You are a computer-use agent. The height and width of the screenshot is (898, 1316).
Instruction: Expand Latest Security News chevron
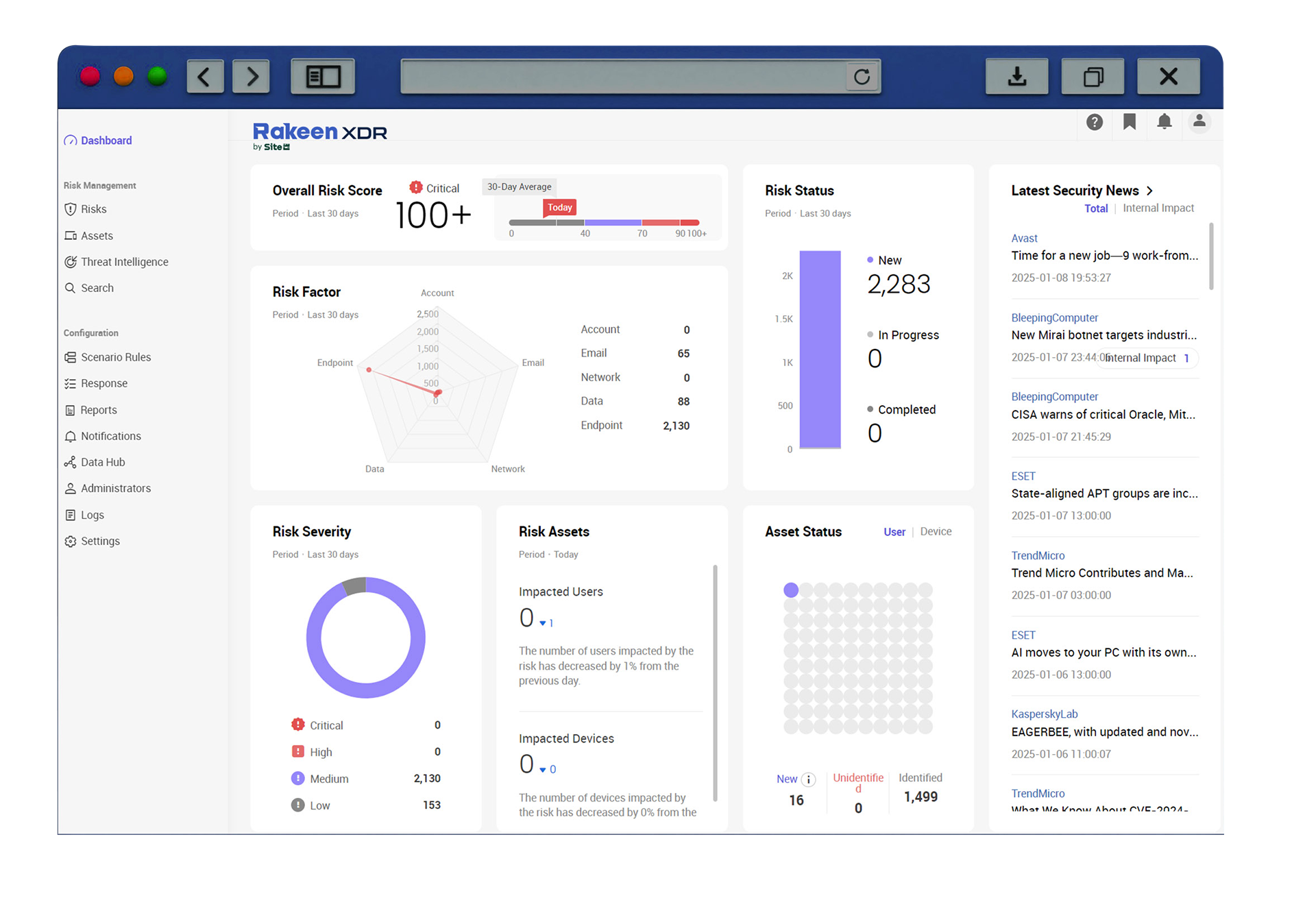pos(1150,191)
